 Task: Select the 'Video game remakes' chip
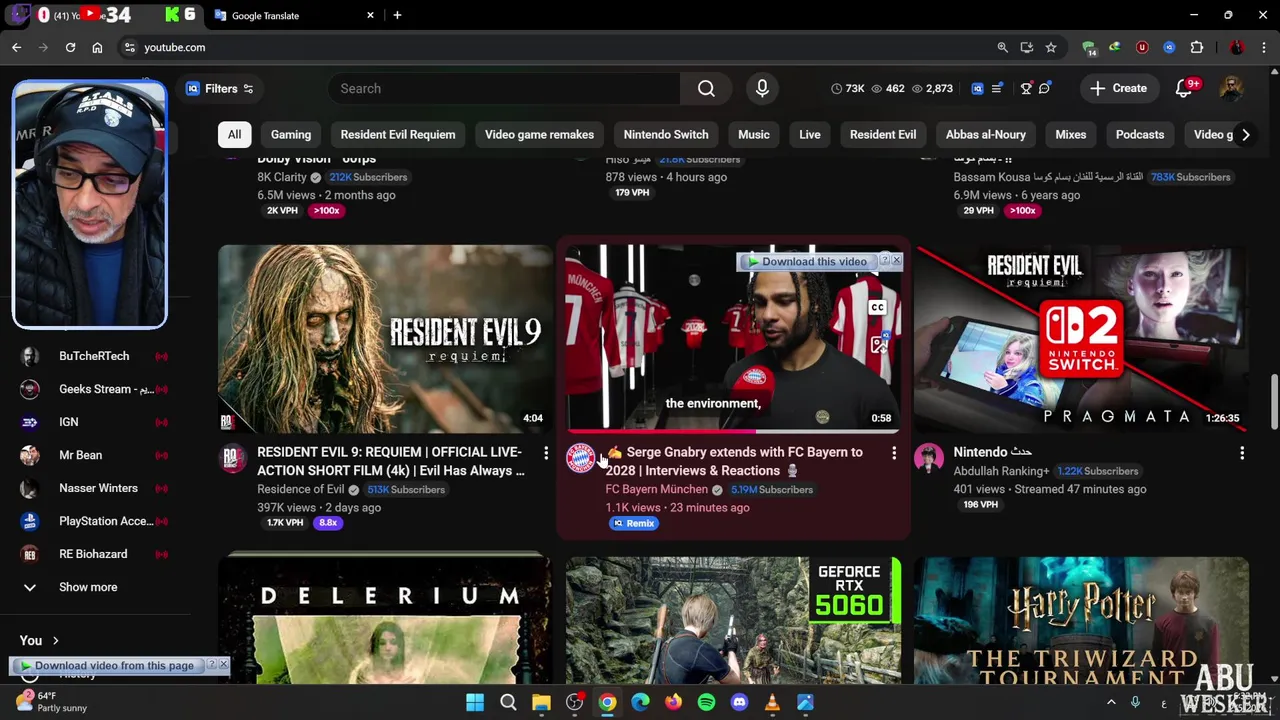click(x=539, y=134)
